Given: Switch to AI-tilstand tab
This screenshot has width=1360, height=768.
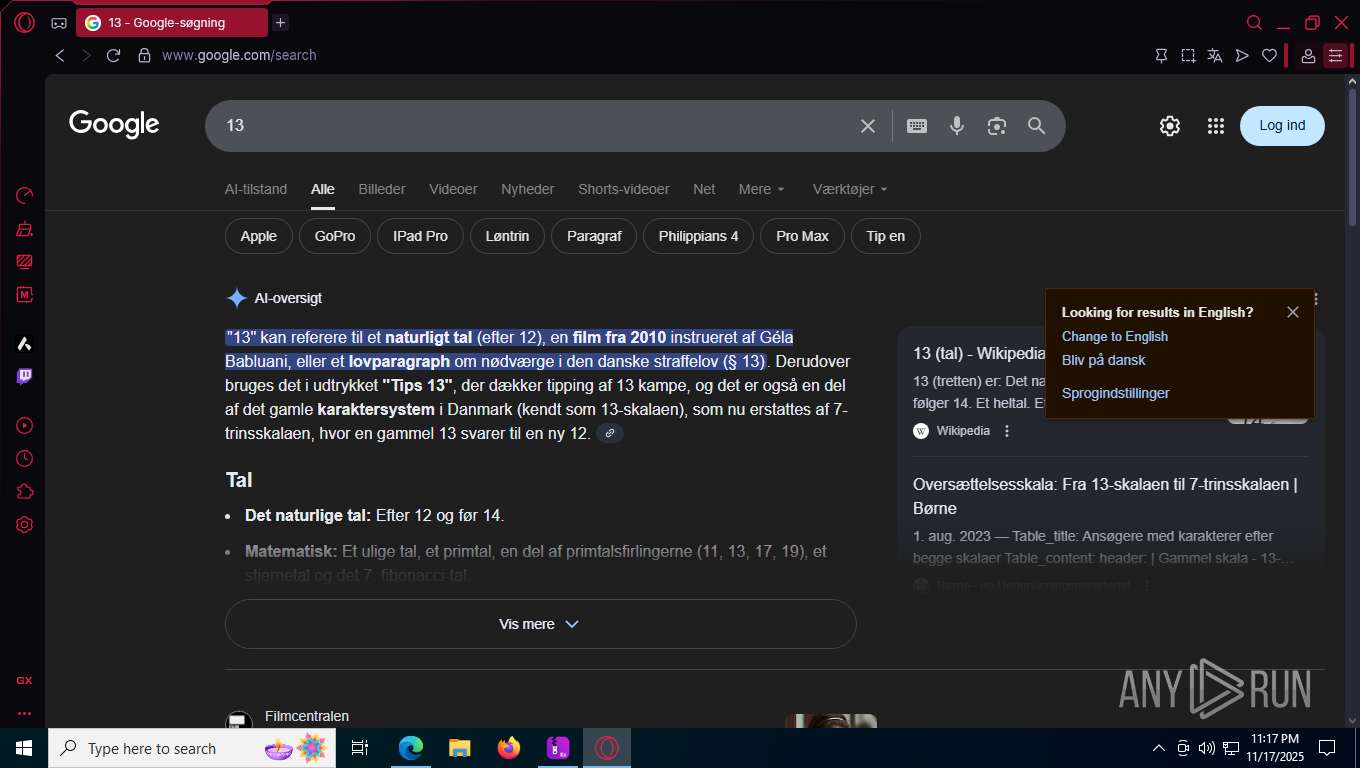Looking at the screenshot, I should point(256,189).
